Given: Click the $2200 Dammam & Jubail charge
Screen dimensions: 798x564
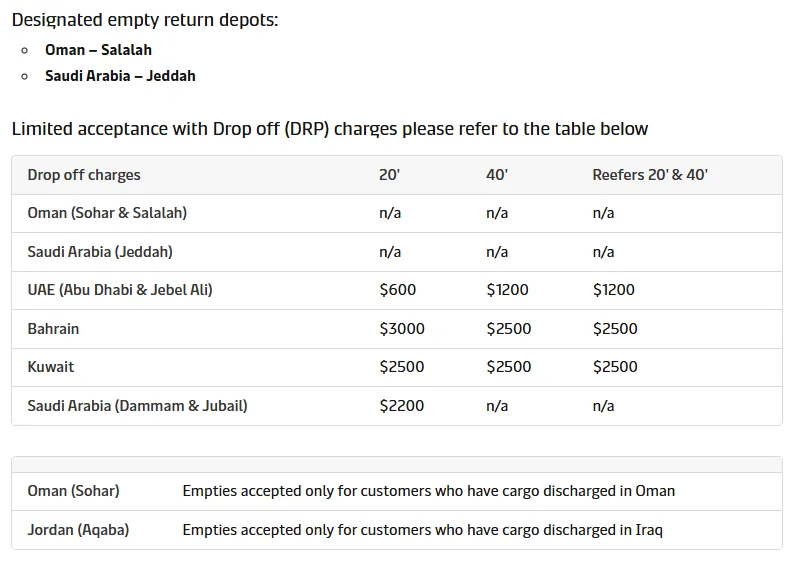Looking at the screenshot, I should click(x=402, y=406).
